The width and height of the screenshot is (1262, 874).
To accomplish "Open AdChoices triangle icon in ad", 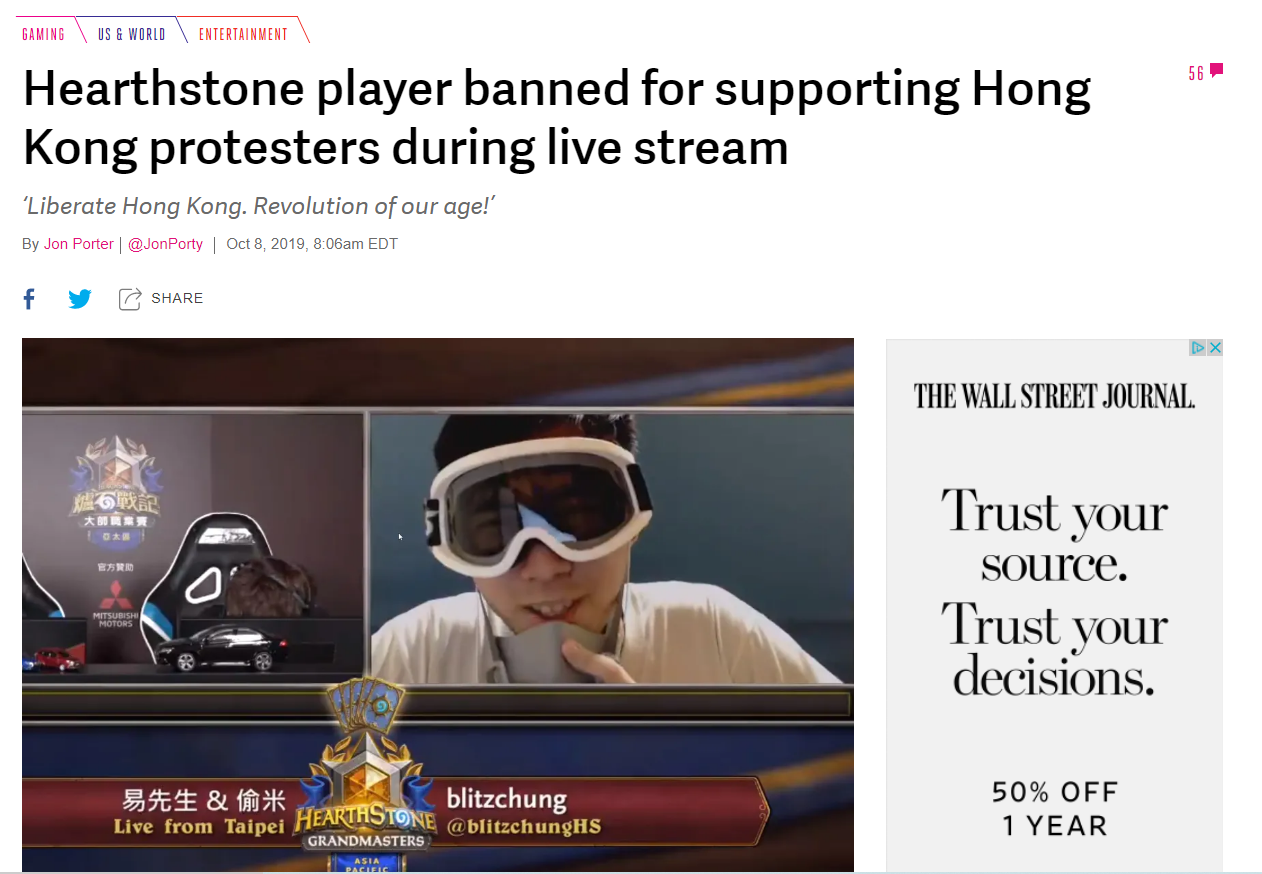I will 1198,348.
